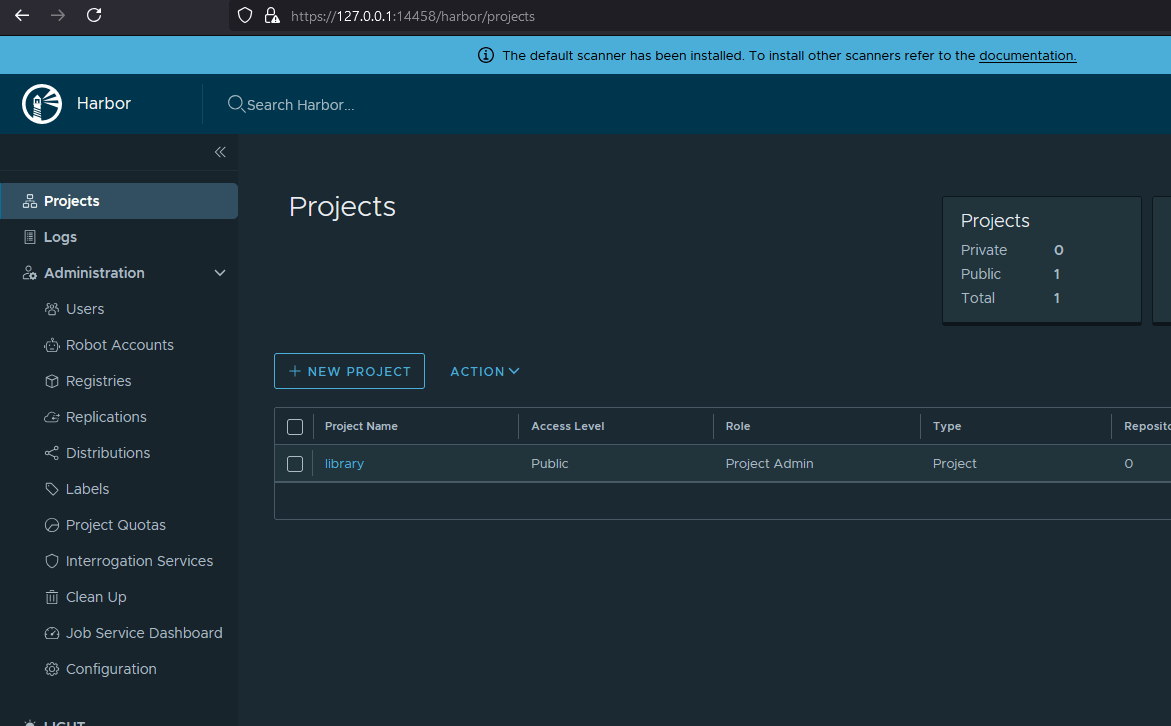Click the Project Admin role cell
The image size is (1171, 726).
tap(769, 464)
